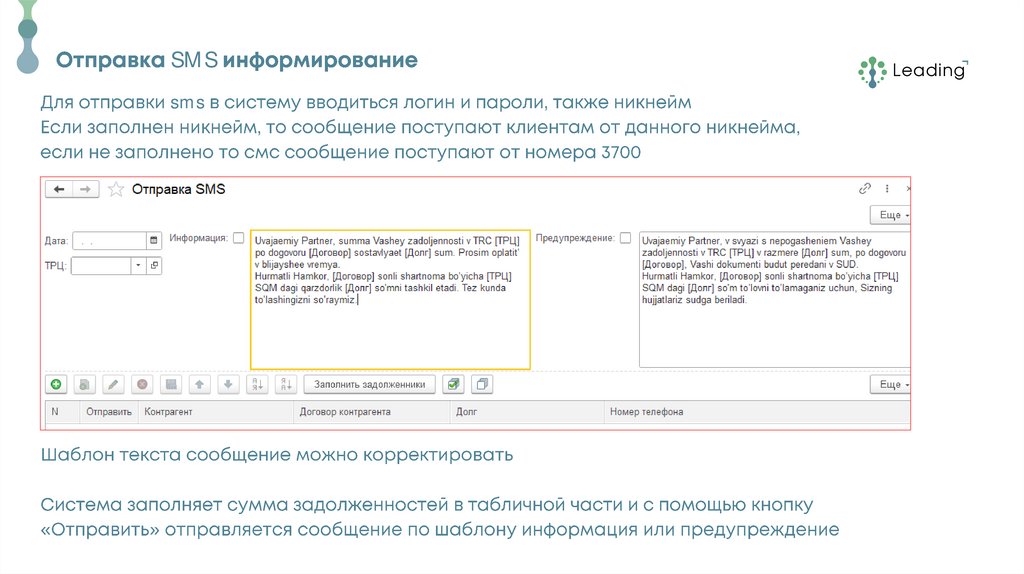Copy the selected table row
This screenshot has height=574, width=1024.
pos(85,385)
